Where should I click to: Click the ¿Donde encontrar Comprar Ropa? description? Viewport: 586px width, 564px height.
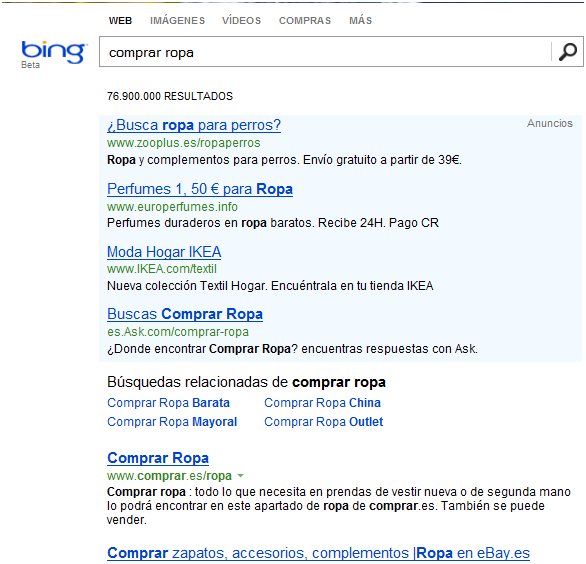coord(292,349)
